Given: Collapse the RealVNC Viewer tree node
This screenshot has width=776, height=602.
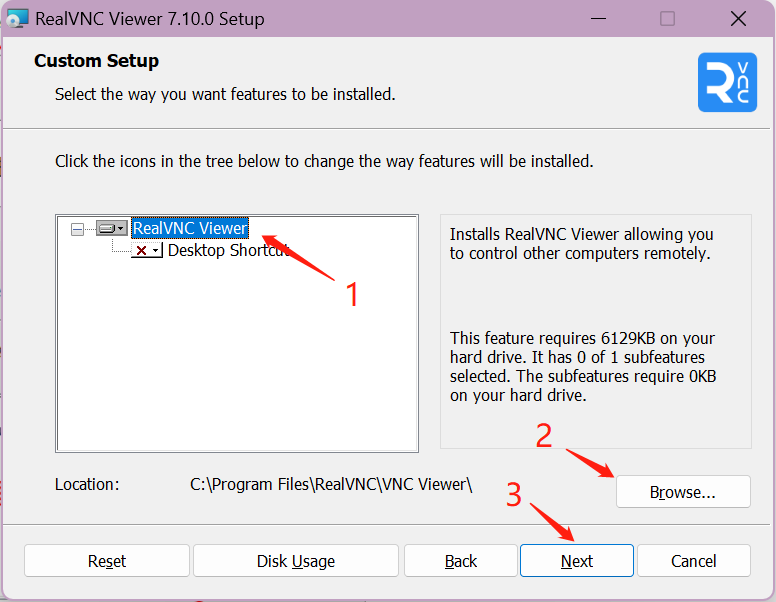Looking at the screenshot, I should point(77,228).
